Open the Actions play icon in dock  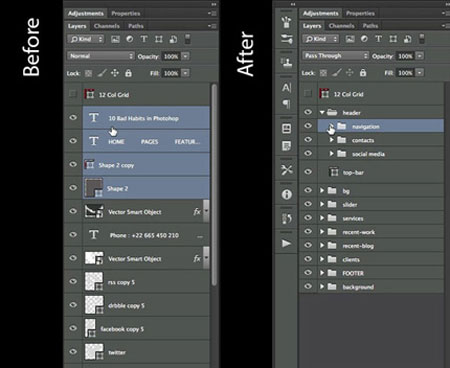(286, 243)
